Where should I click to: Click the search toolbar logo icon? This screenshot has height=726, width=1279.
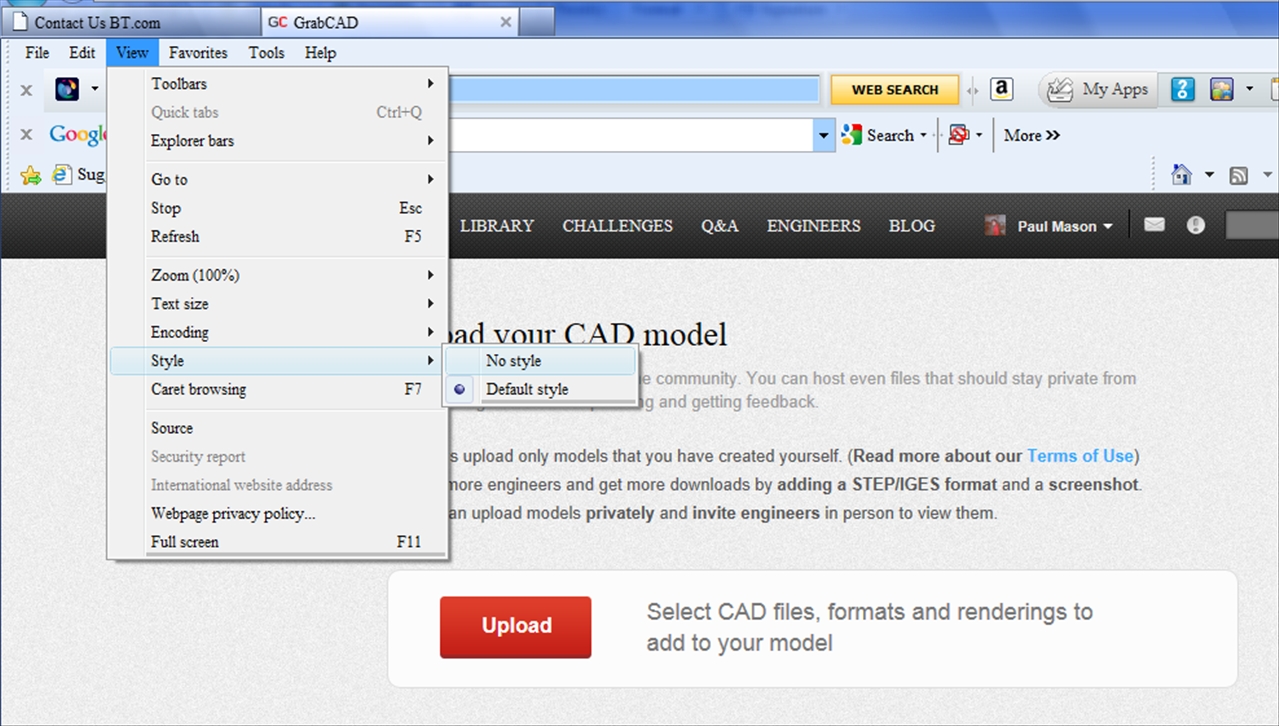coord(67,89)
